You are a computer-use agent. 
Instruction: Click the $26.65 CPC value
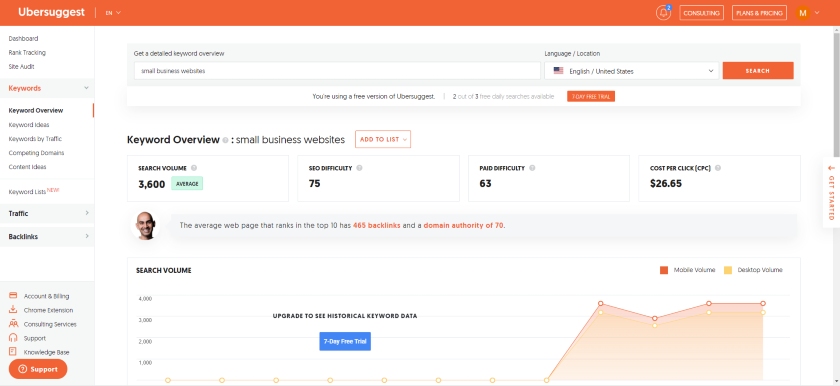666,184
